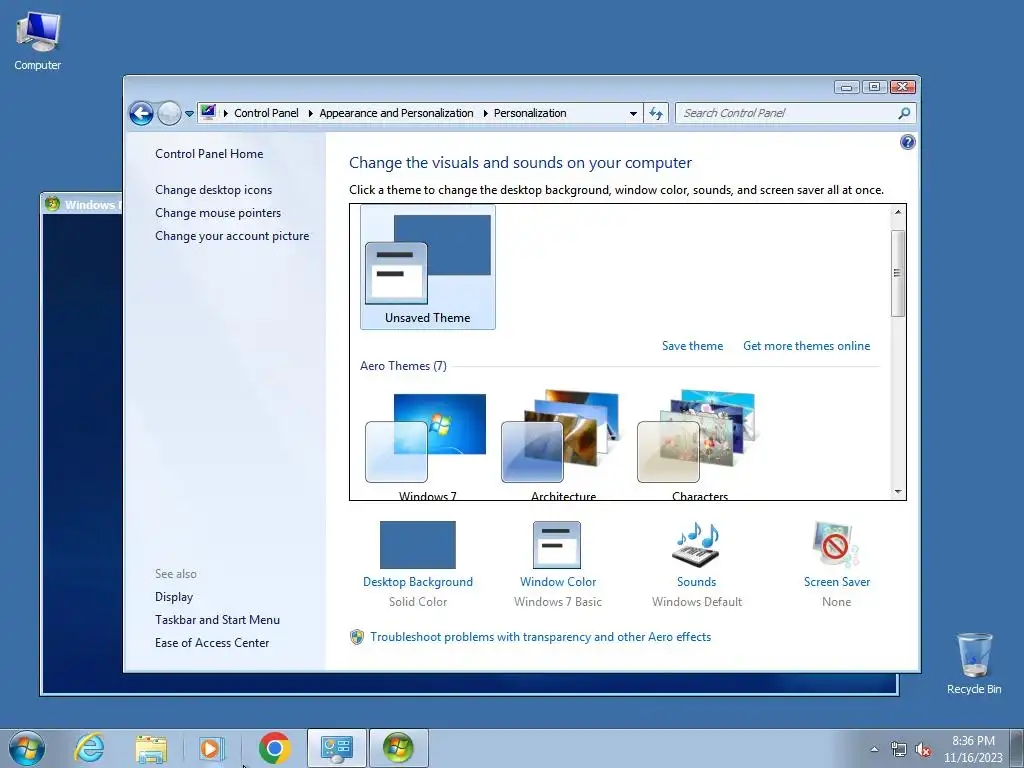Minimize the Personalization window
The width and height of the screenshot is (1024, 768).
[x=846, y=87]
